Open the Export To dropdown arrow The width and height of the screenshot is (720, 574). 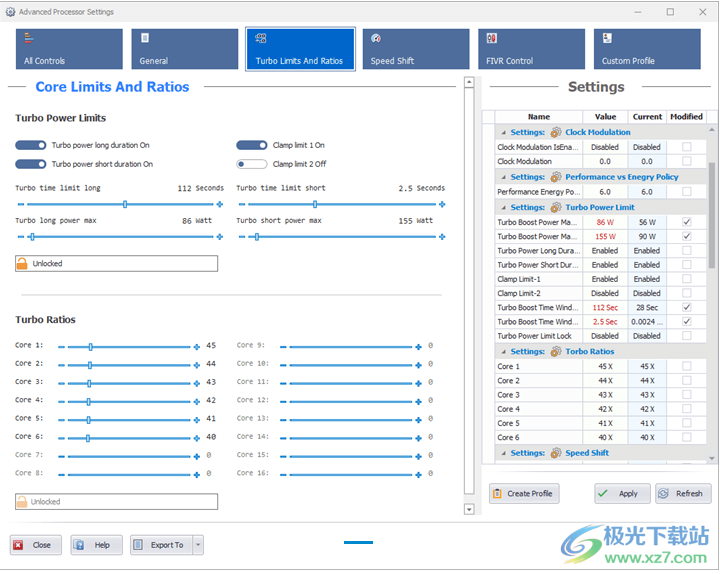tap(198, 545)
